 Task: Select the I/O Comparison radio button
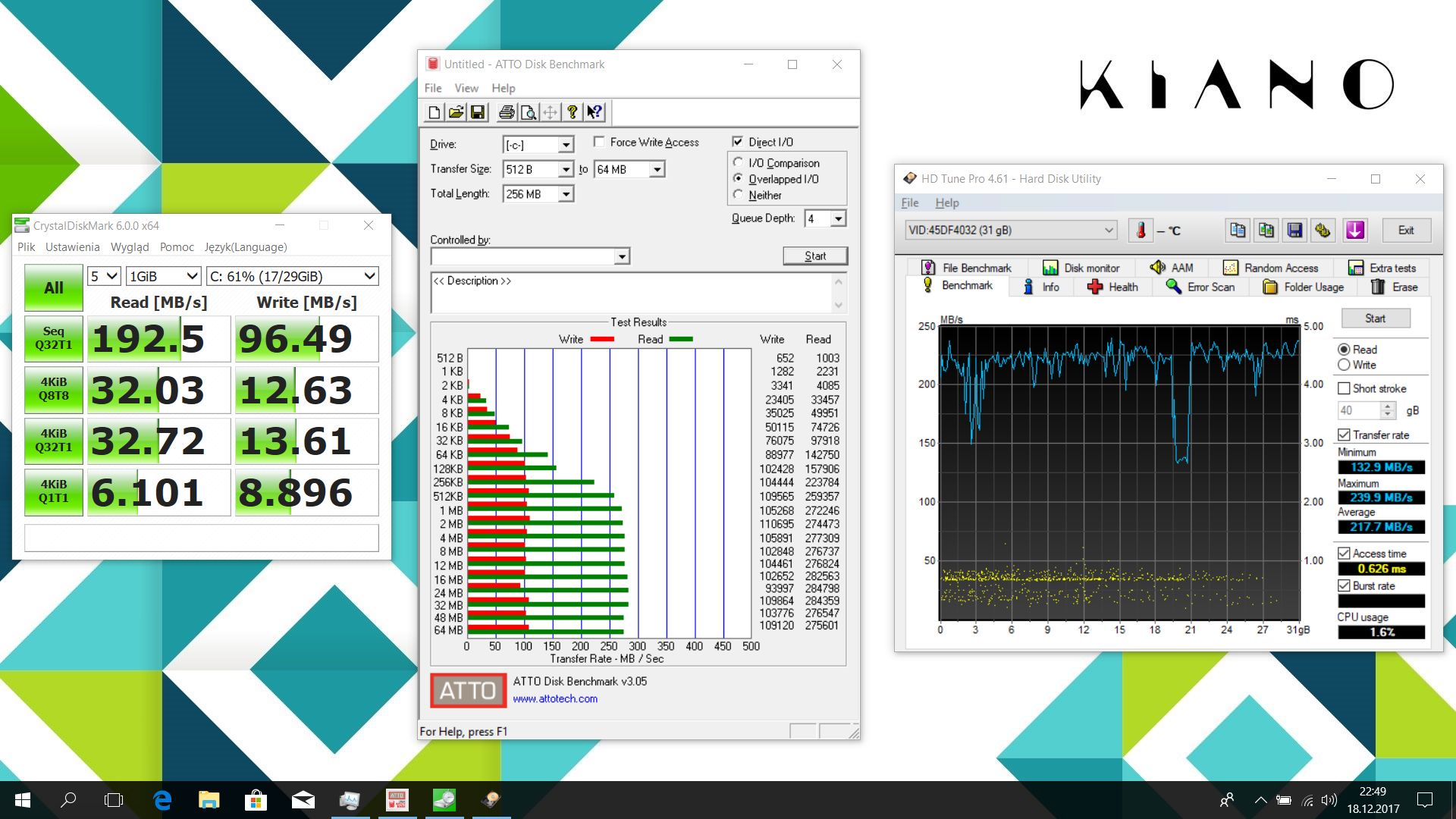(x=738, y=162)
